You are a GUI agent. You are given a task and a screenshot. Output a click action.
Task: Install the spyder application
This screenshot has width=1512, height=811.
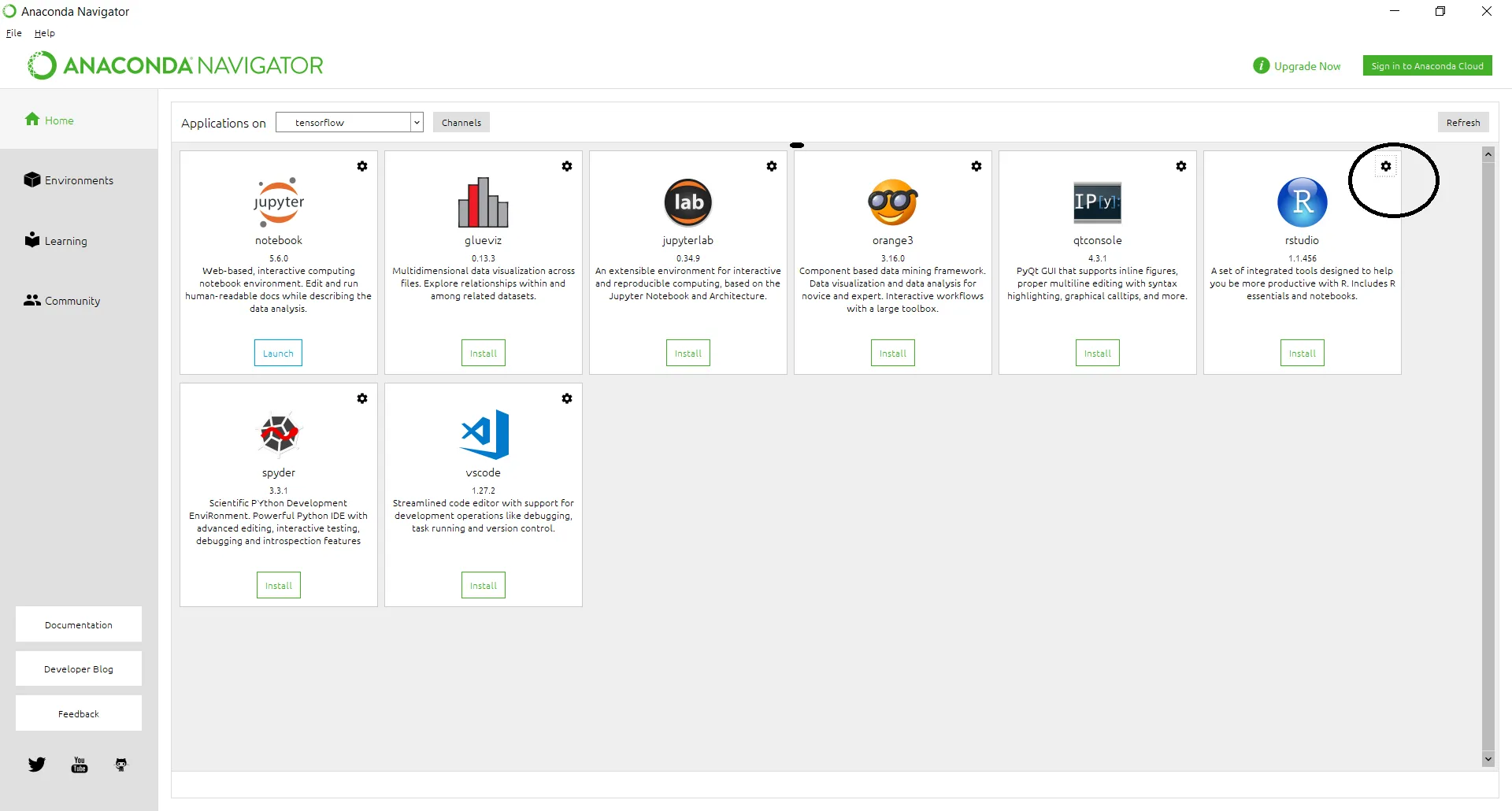(279, 585)
